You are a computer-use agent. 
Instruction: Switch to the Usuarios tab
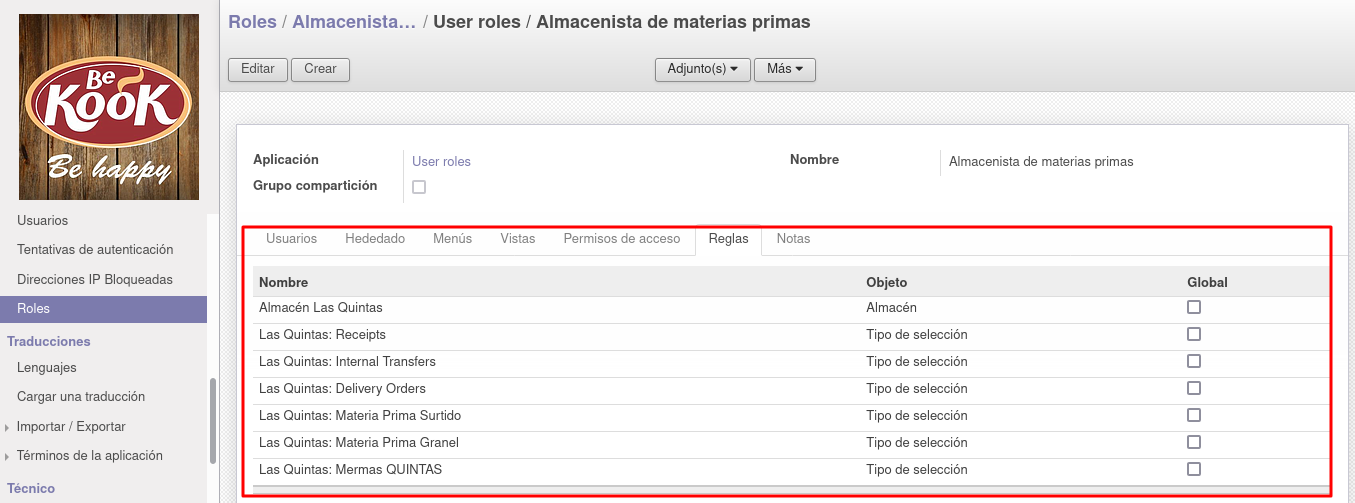click(292, 239)
